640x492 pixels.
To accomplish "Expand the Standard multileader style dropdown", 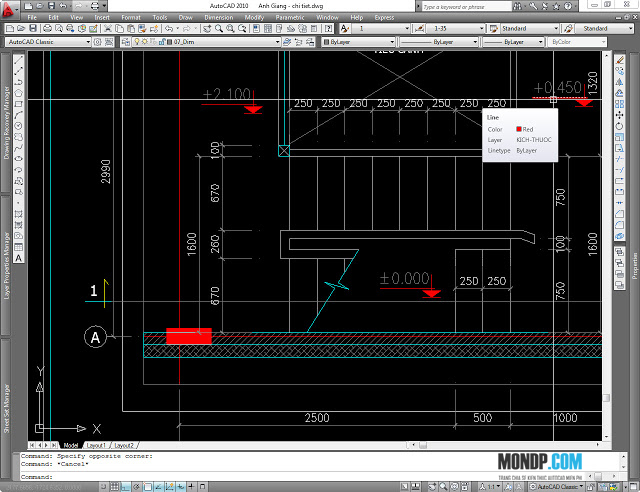I will [x=631, y=29].
